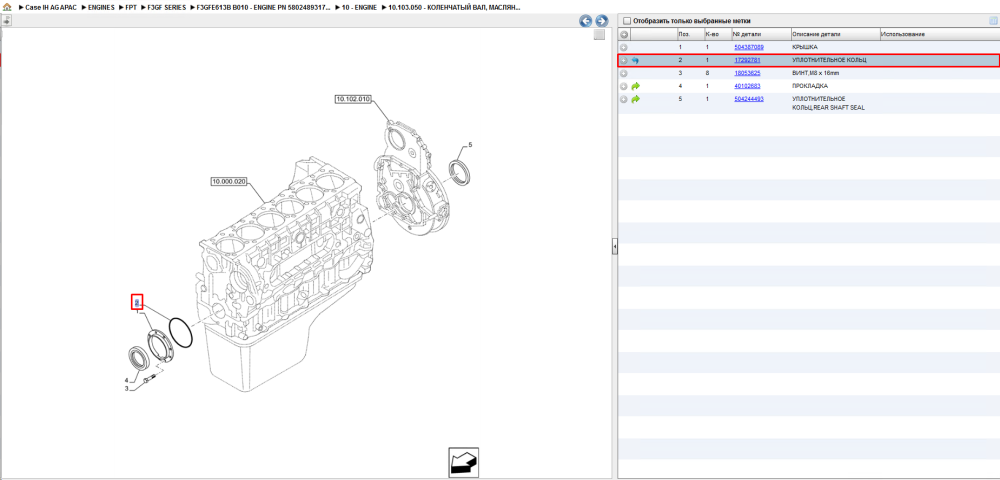This screenshot has height=480, width=1000.
Task: Add part 18053625 row plus icon
Action: tap(624, 73)
